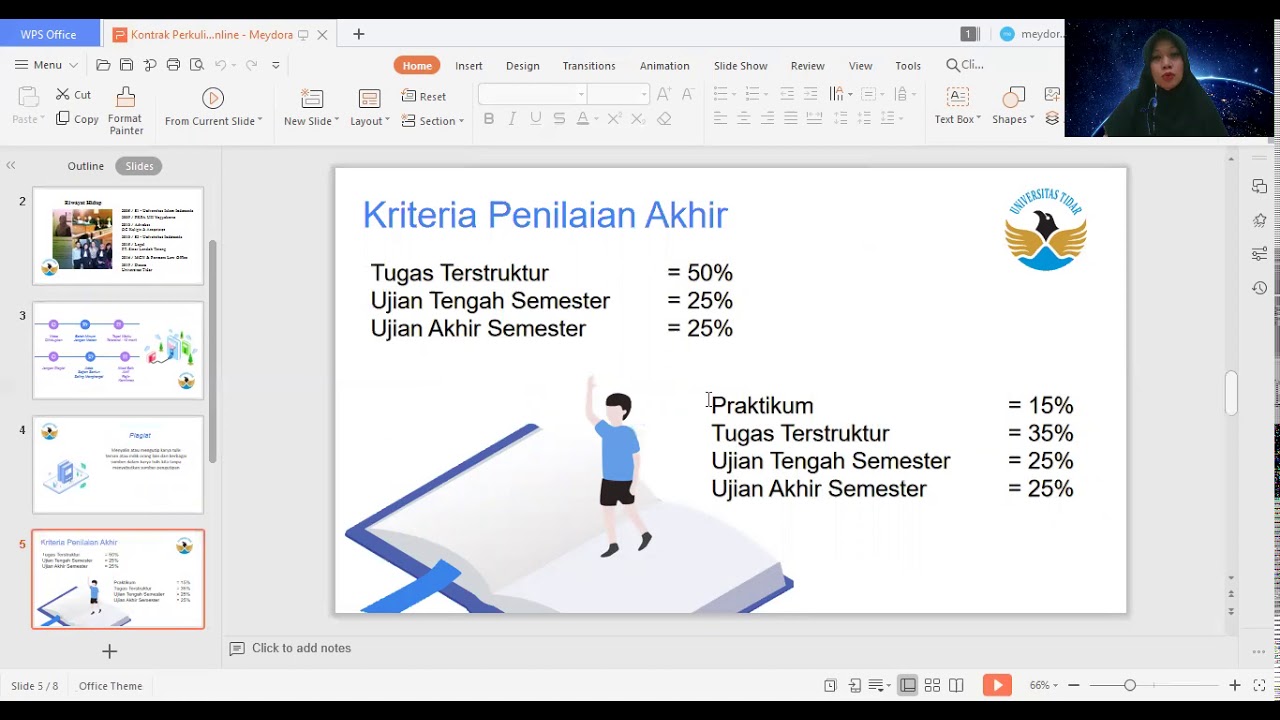This screenshot has width=1280, height=720.
Task: Redo the last action
Action: click(x=251, y=65)
